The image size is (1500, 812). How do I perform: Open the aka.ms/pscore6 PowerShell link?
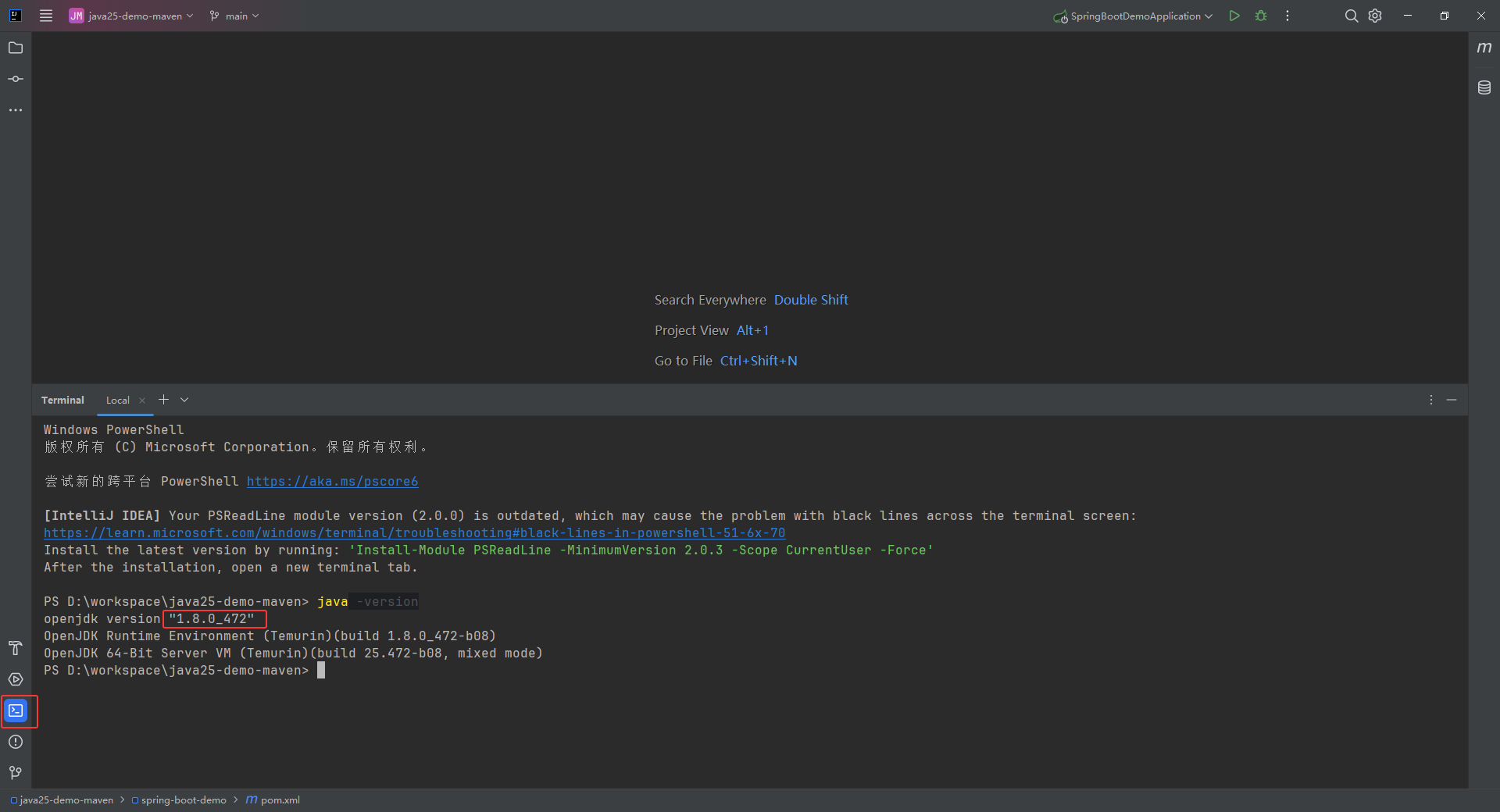coord(331,481)
